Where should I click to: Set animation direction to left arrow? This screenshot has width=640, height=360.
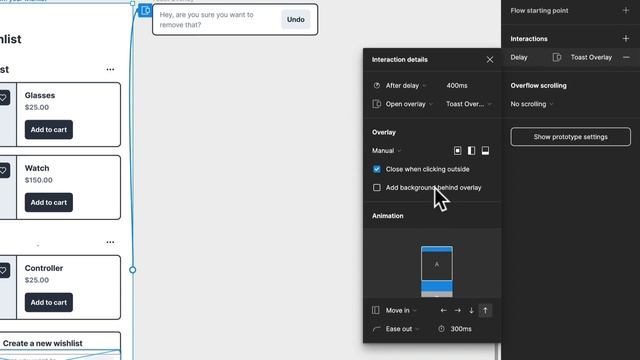pyautogui.click(x=444, y=311)
